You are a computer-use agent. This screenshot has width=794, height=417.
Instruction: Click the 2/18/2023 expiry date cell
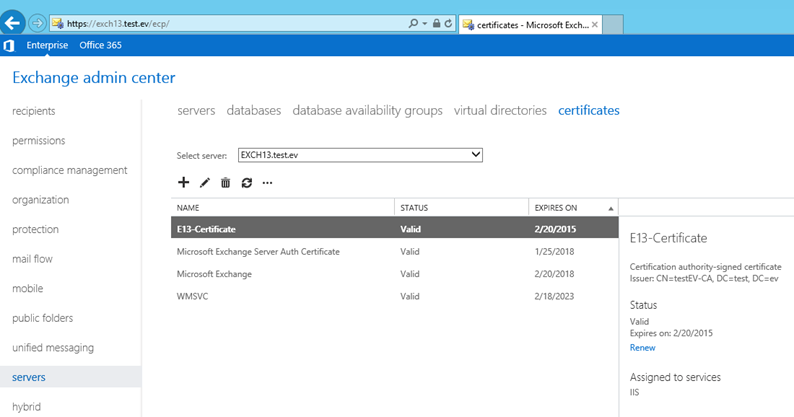(x=554, y=296)
